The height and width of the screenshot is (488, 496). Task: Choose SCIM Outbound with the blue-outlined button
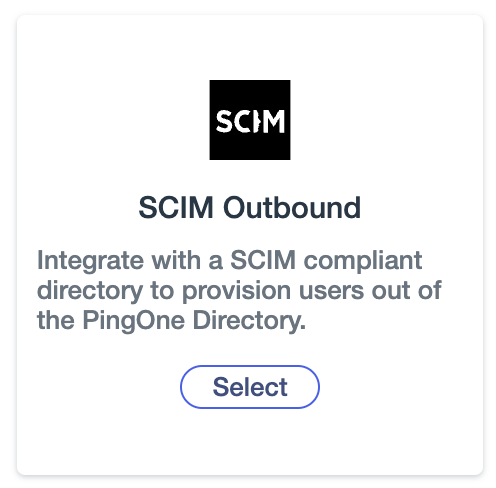click(250, 387)
